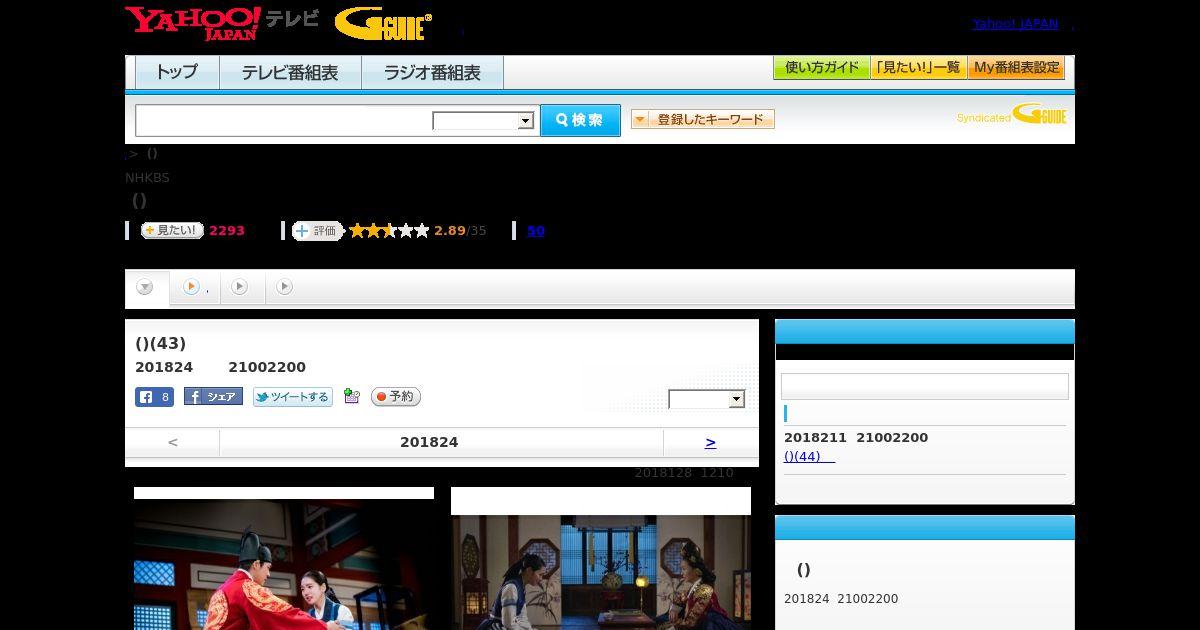Select the fourth tab with play icon
The width and height of the screenshot is (1200, 630).
point(285,288)
